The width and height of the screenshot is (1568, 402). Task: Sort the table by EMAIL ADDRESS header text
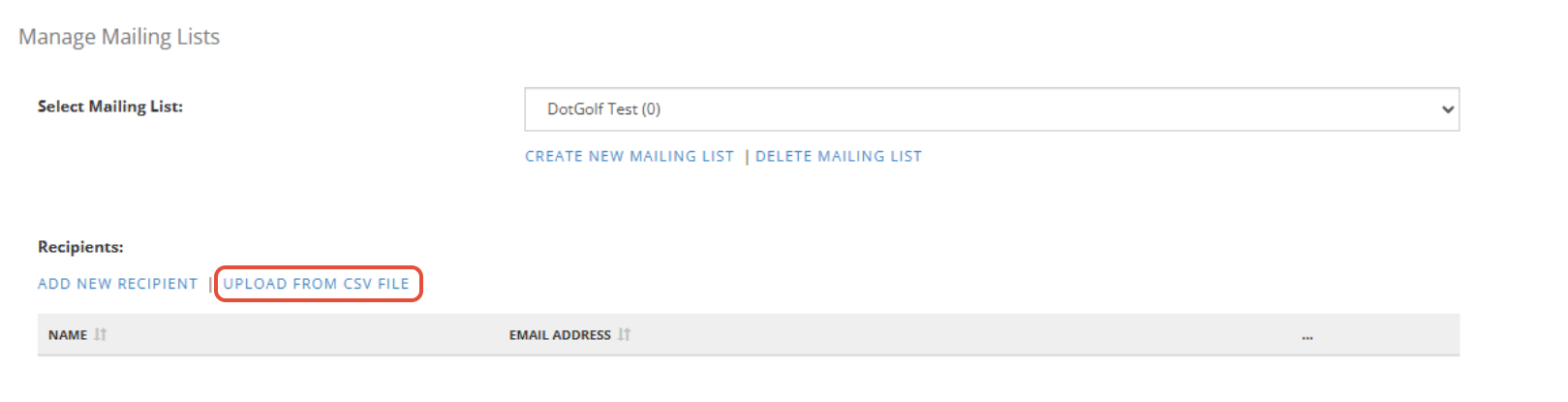point(560,335)
